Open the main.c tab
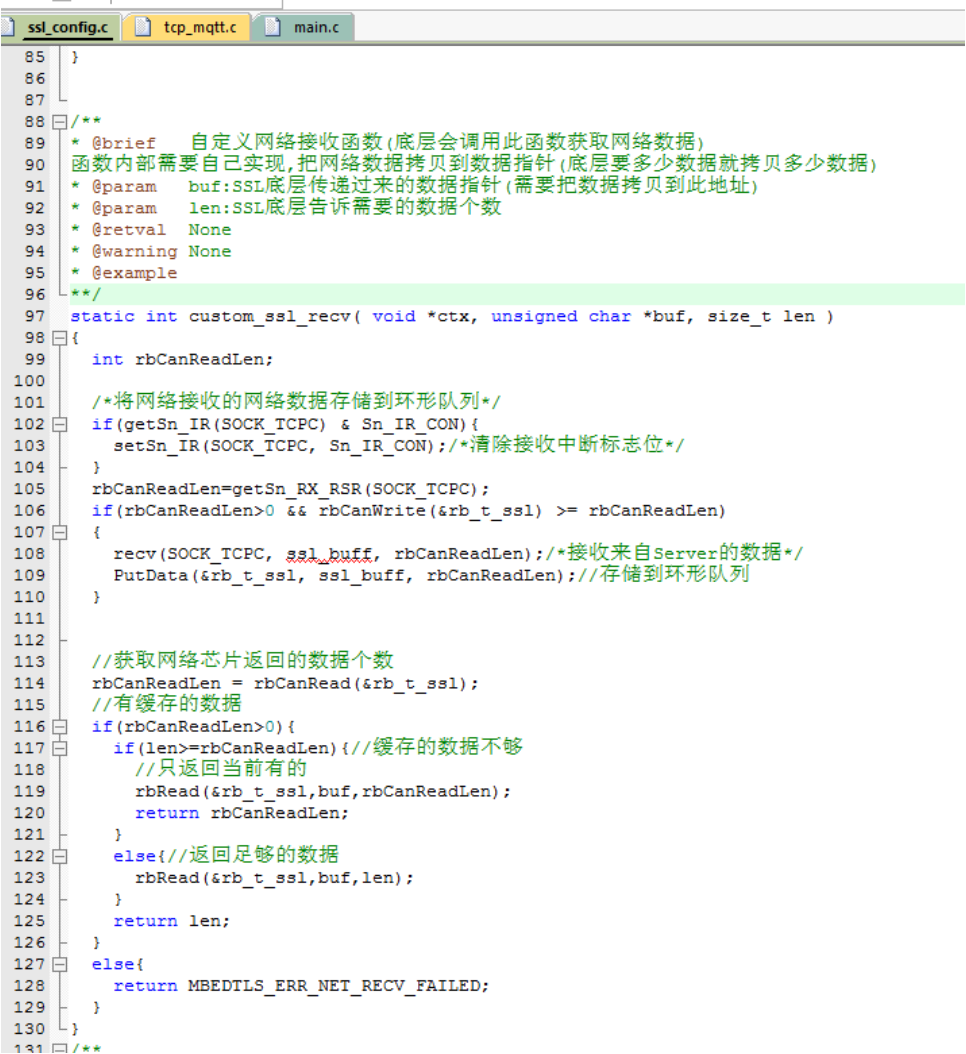 coord(315,27)
